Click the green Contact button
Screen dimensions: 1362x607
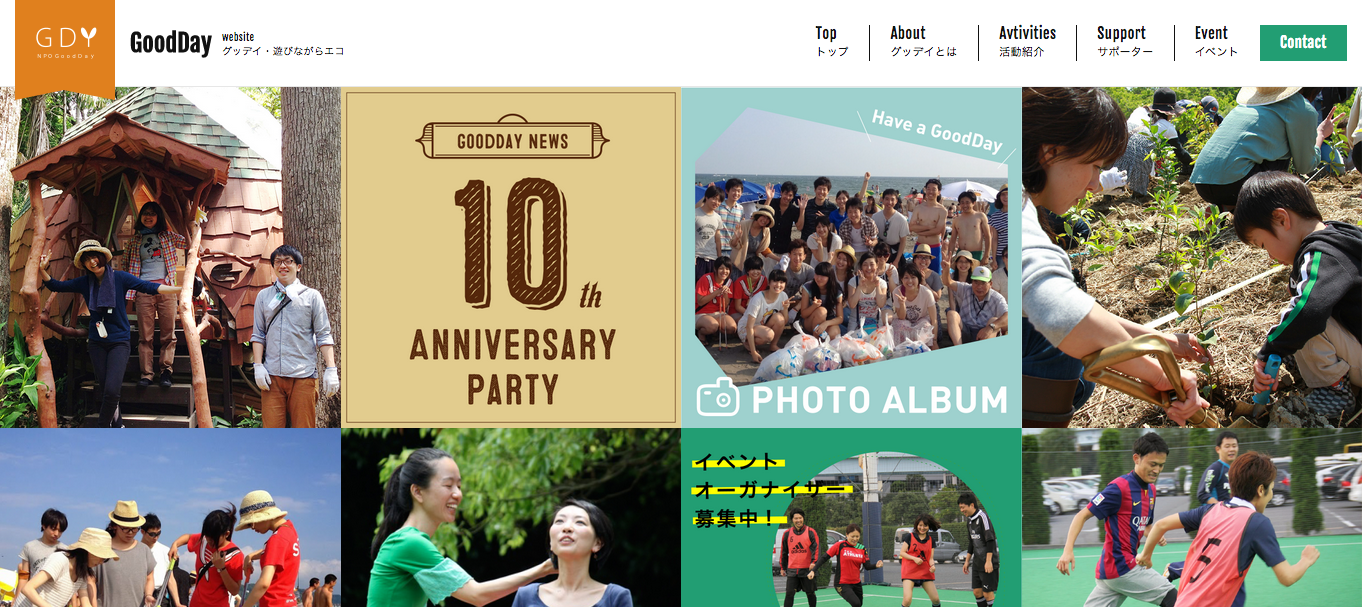[1303, 42]
